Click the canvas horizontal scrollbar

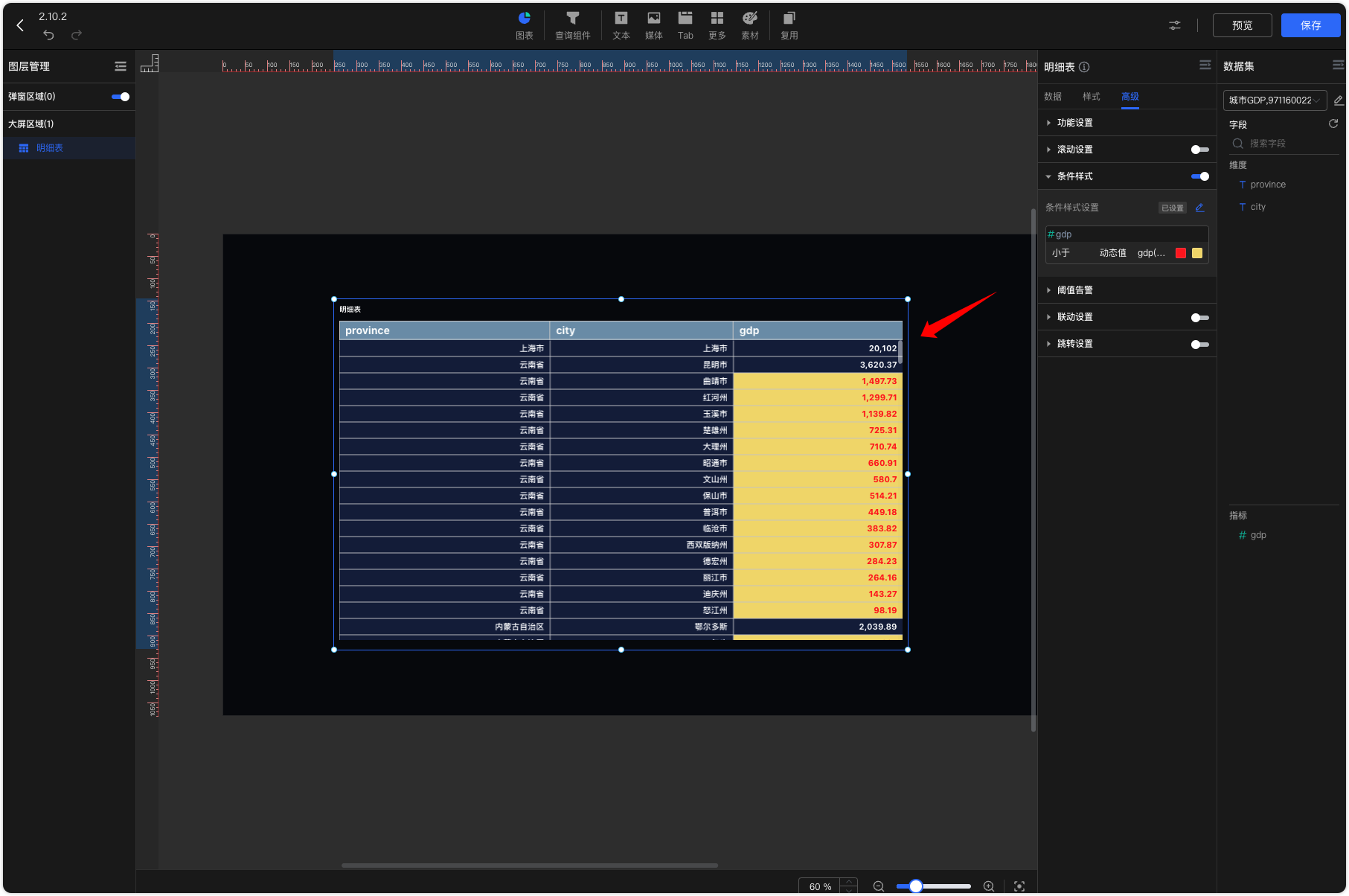point(530,865)
